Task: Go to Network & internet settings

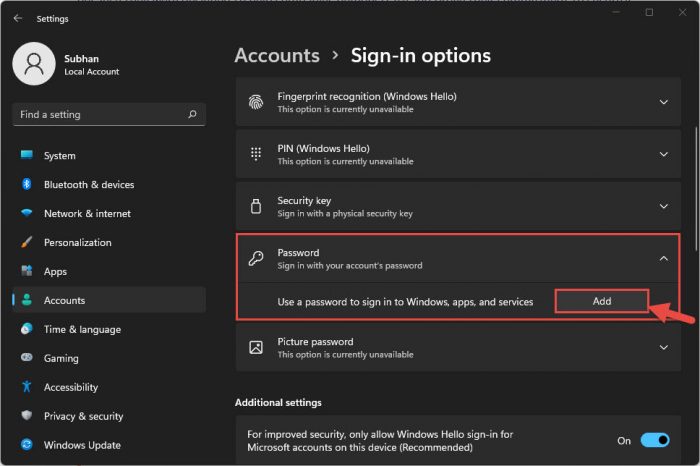Action: [x=109, y=213]
